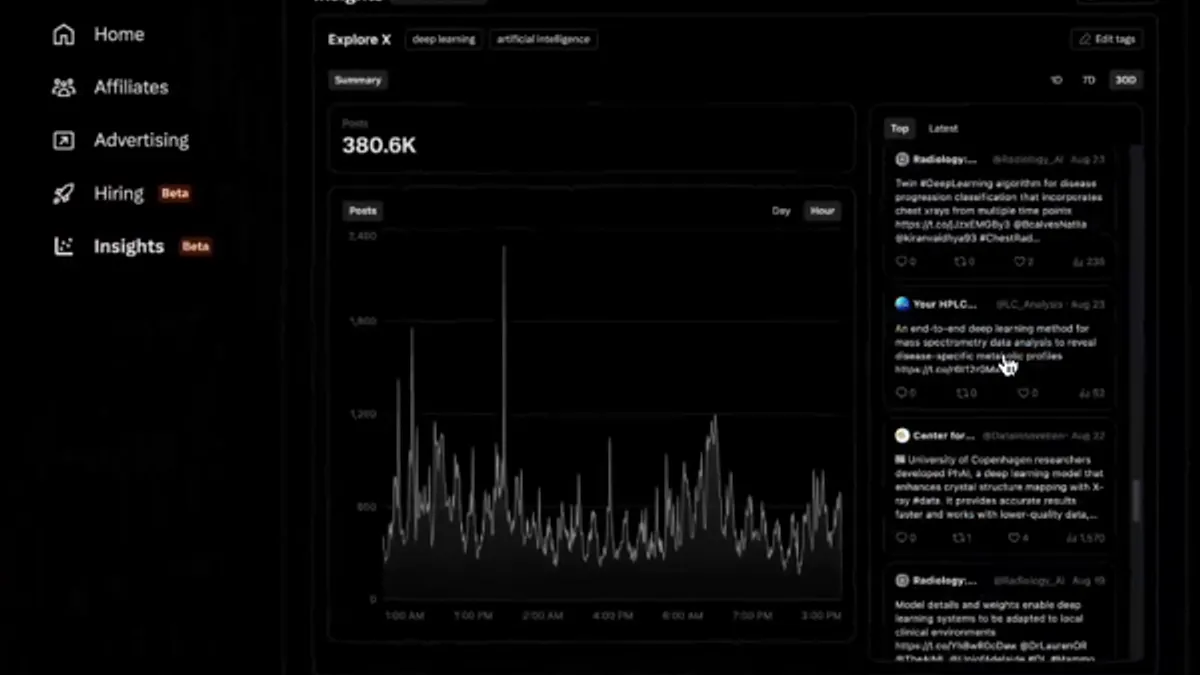Click the Beta badge beside Hiring

175,193
